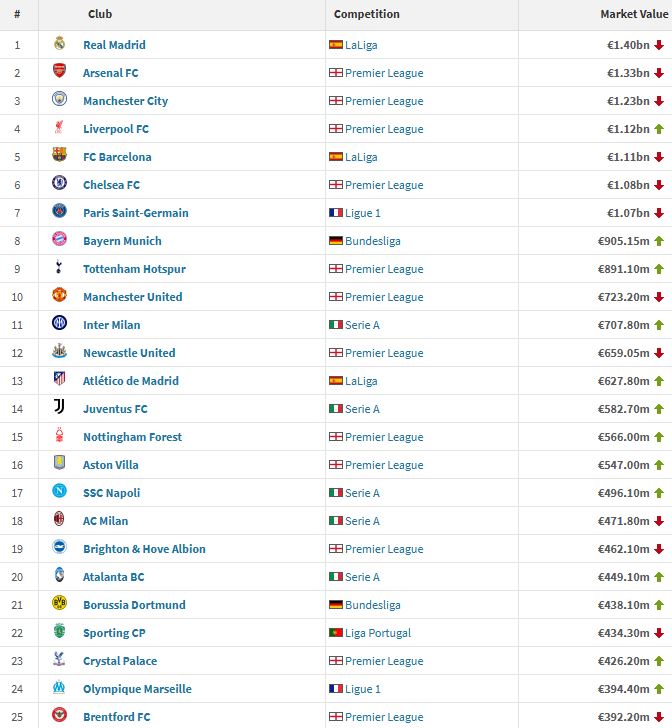Screen dimensions: 672x728
Task: Open the Tottenham Hotspur club page
Action: click(x=134, y=269)
